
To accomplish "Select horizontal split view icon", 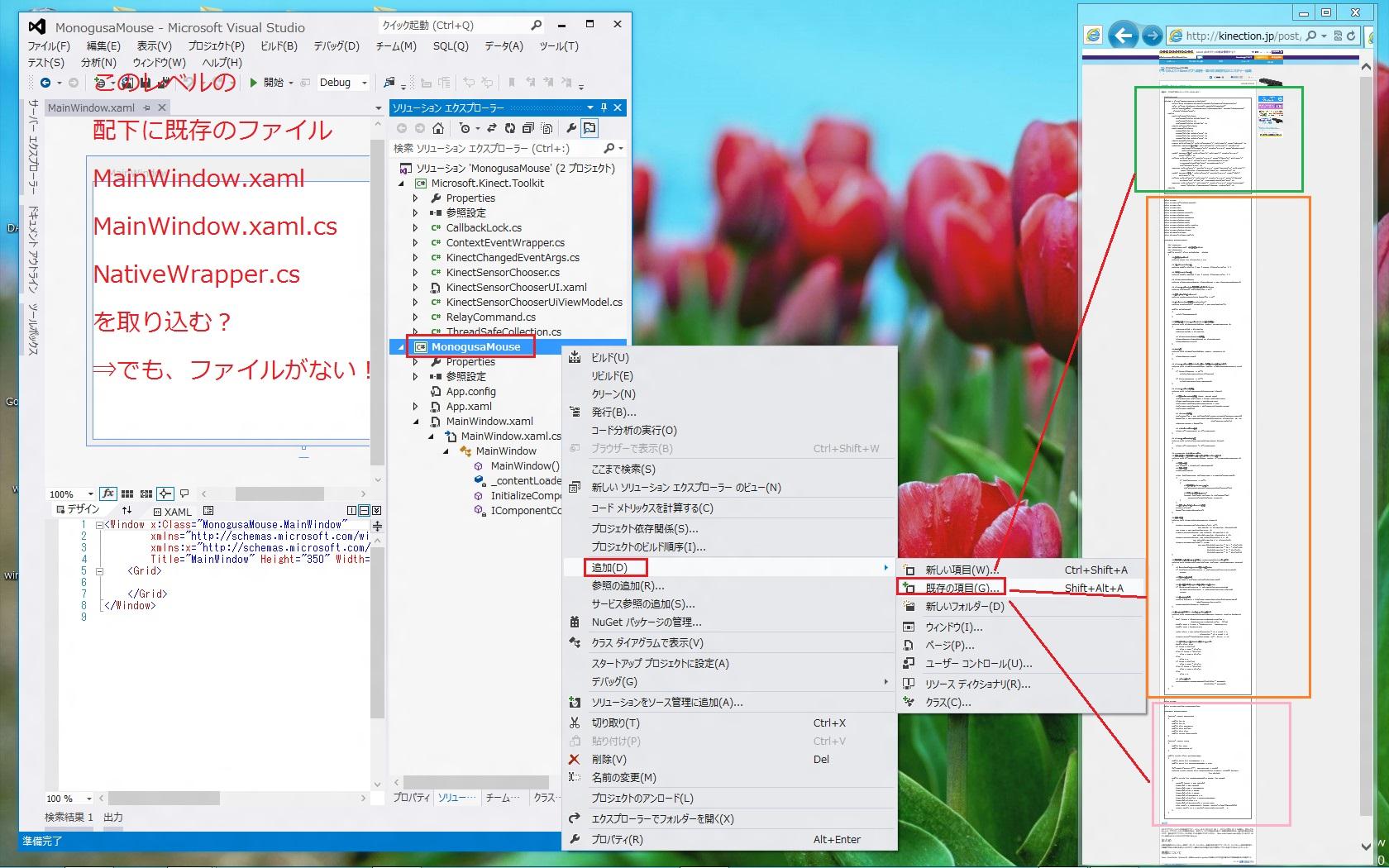I will click(364, 511).
